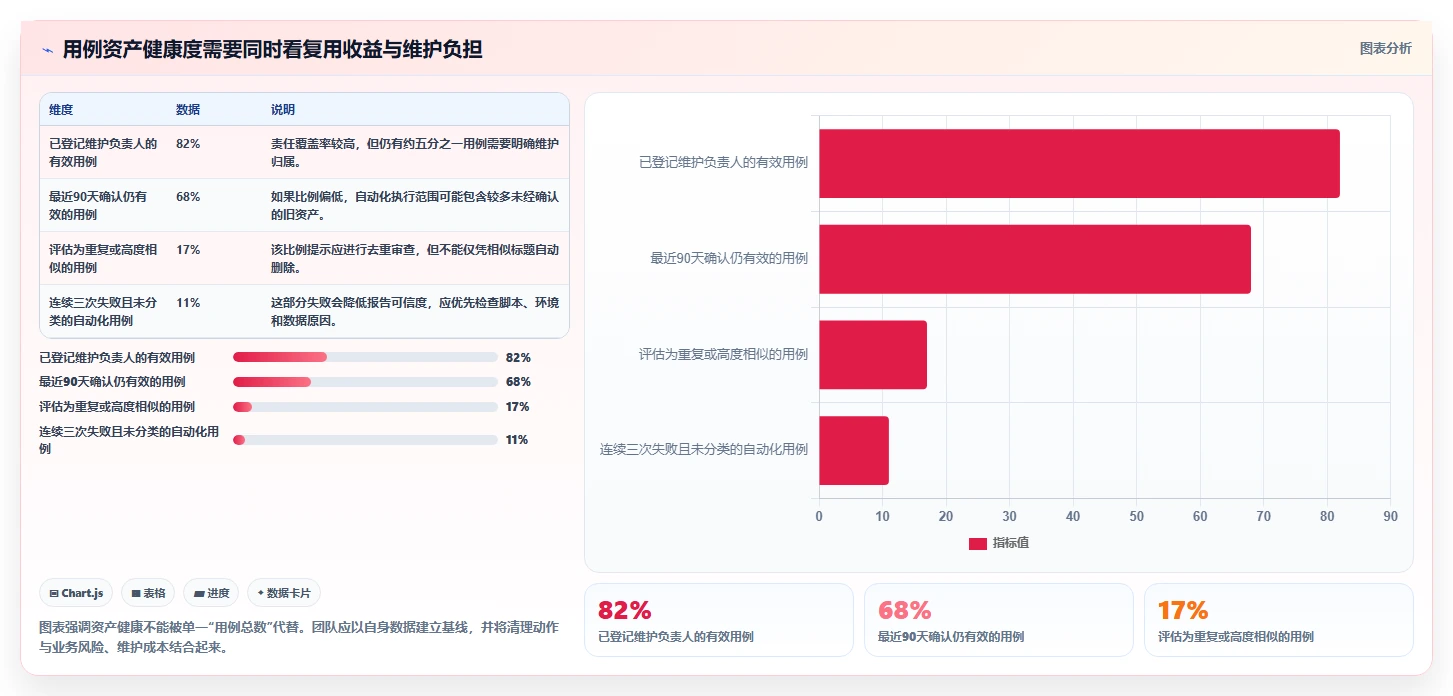
Task: Click table cell 已登记维护负责人的有效用例
Action: 104,152
